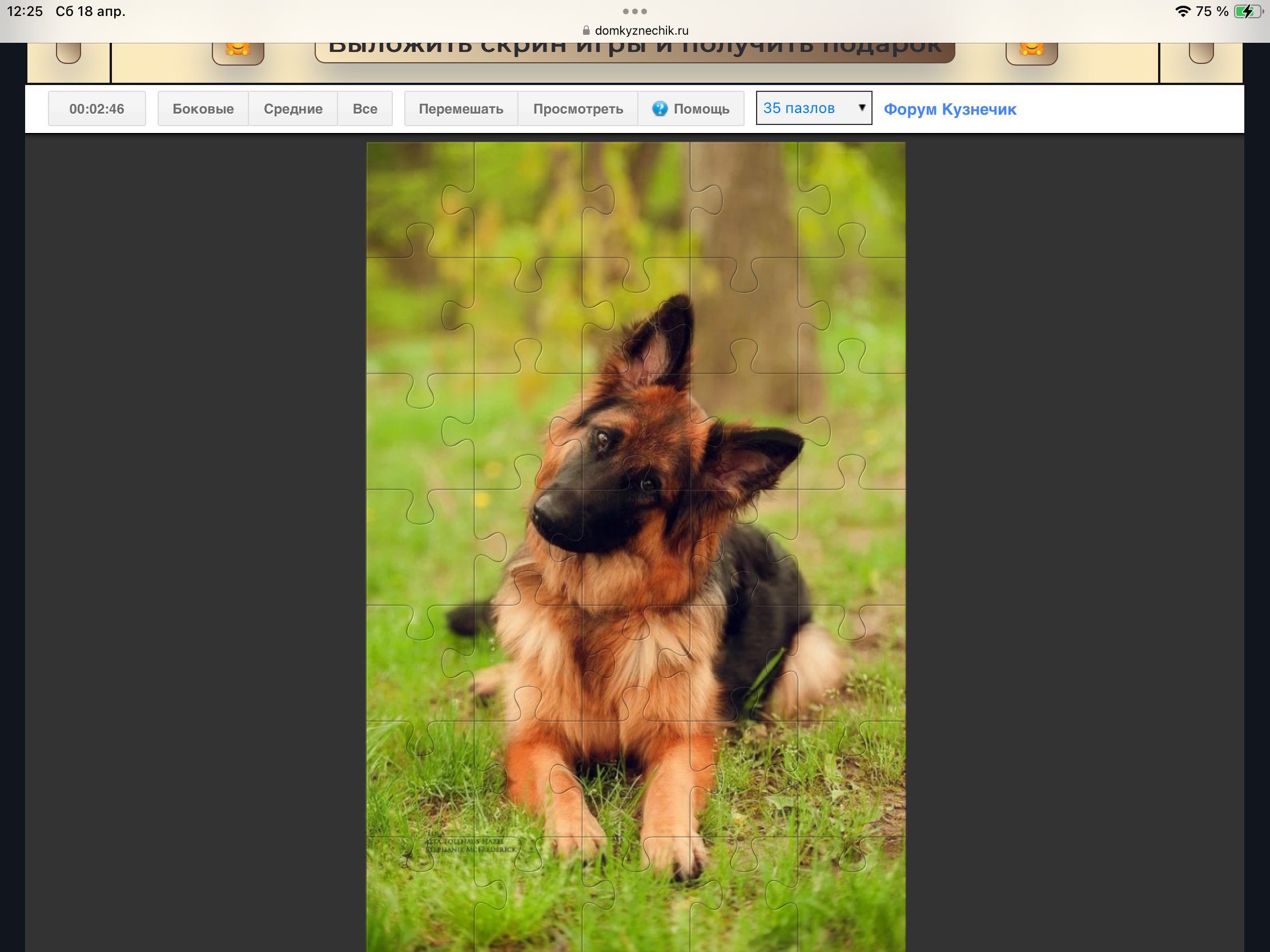Tap the domkyznechik.ru address bar
Image resolution: width=1270 pixels, height=952 pixels.
coord(641,30)
